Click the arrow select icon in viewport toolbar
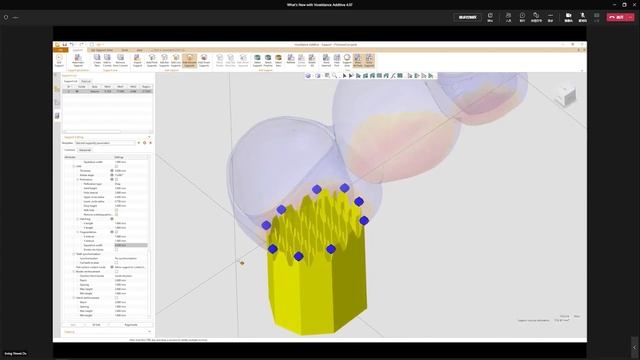Viewport: 640px width, 360px height. 344,76
